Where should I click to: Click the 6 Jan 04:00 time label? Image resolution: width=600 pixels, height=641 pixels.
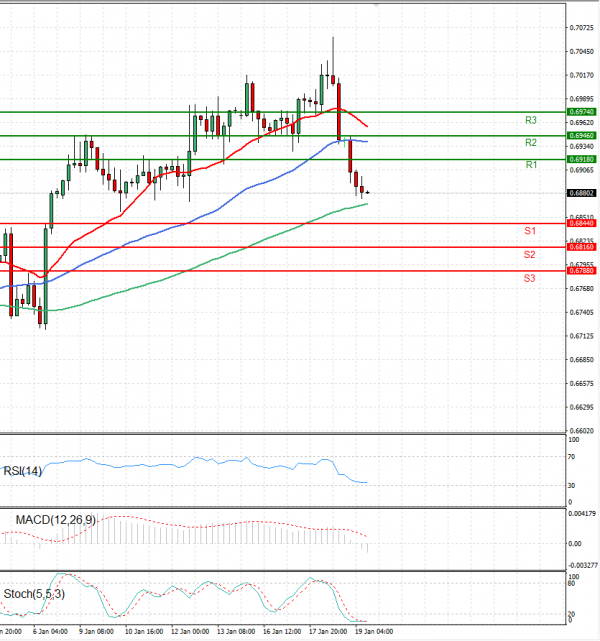(50, 632)
